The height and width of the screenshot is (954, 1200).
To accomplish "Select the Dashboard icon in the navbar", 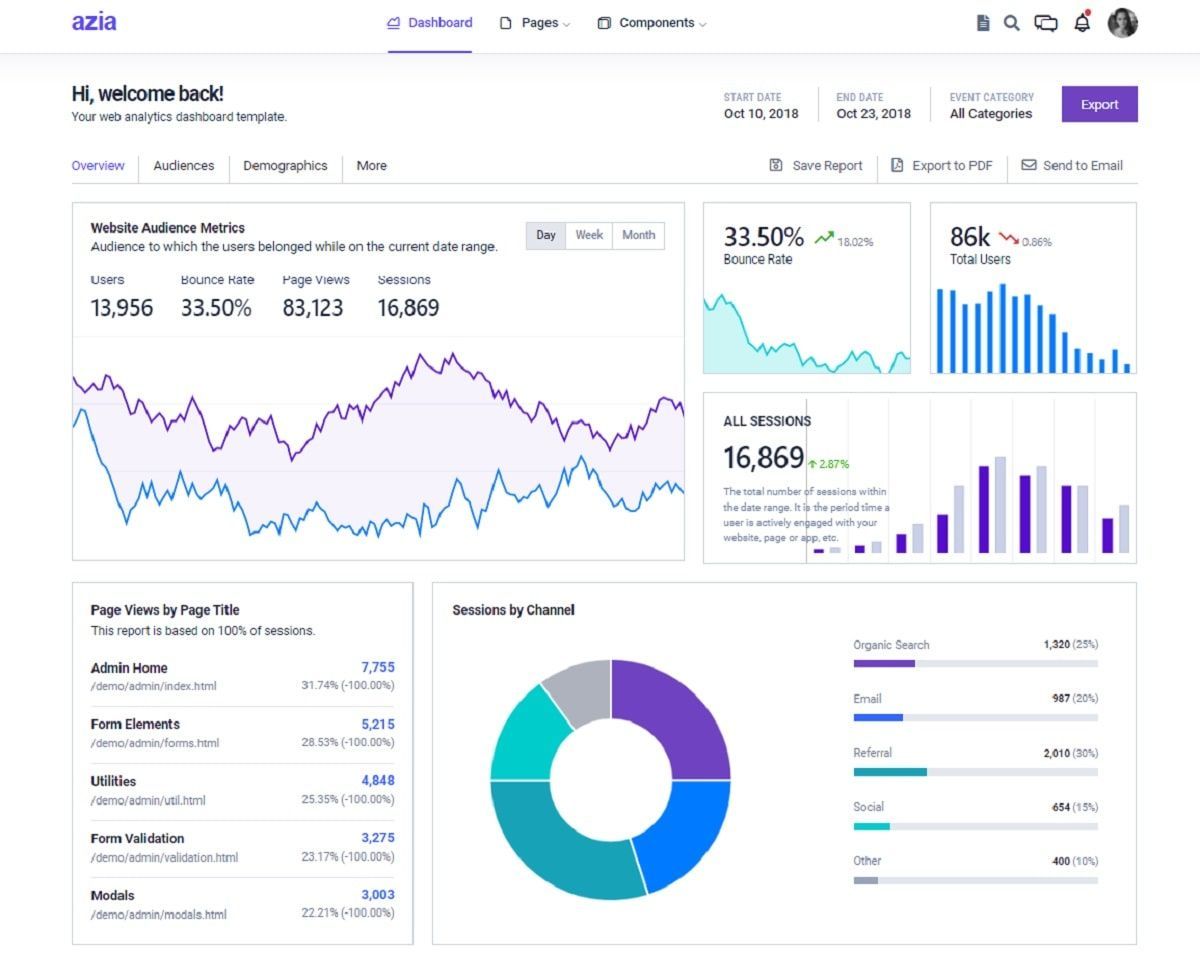I will pyautogui.click(x=392, y=22).
